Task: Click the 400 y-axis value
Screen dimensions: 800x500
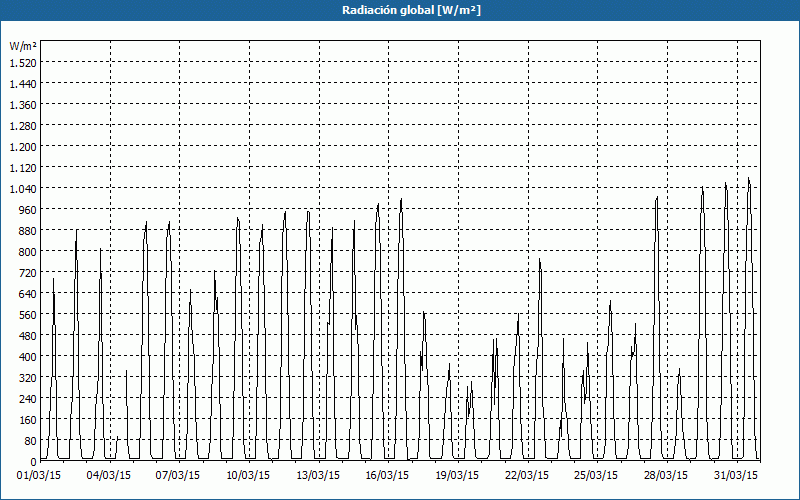Action: [x=28, y=357]
